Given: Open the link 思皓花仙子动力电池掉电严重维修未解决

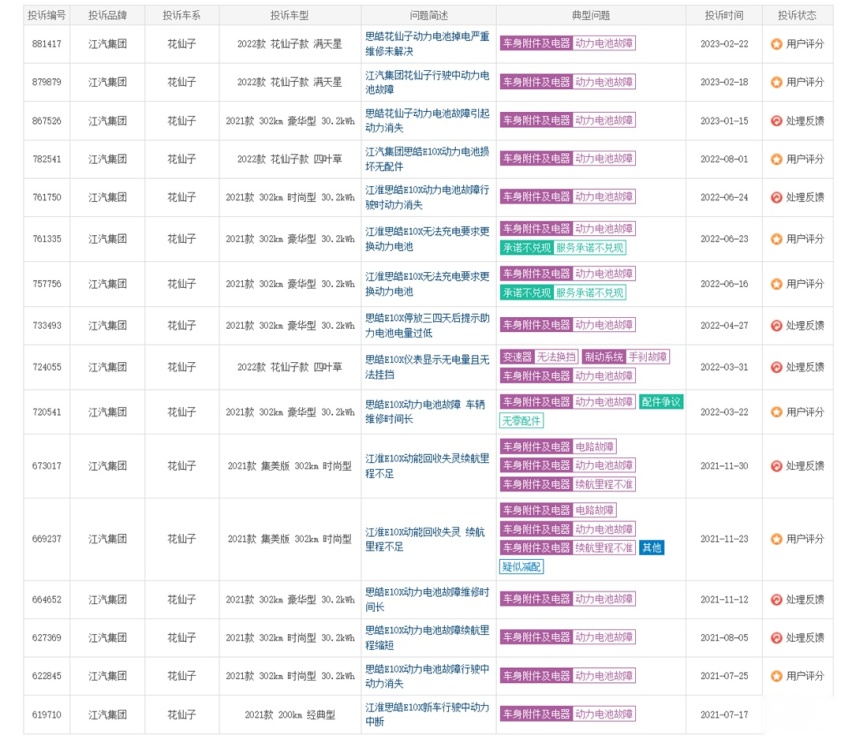Looking at the screenshot, I should (427, 44).
